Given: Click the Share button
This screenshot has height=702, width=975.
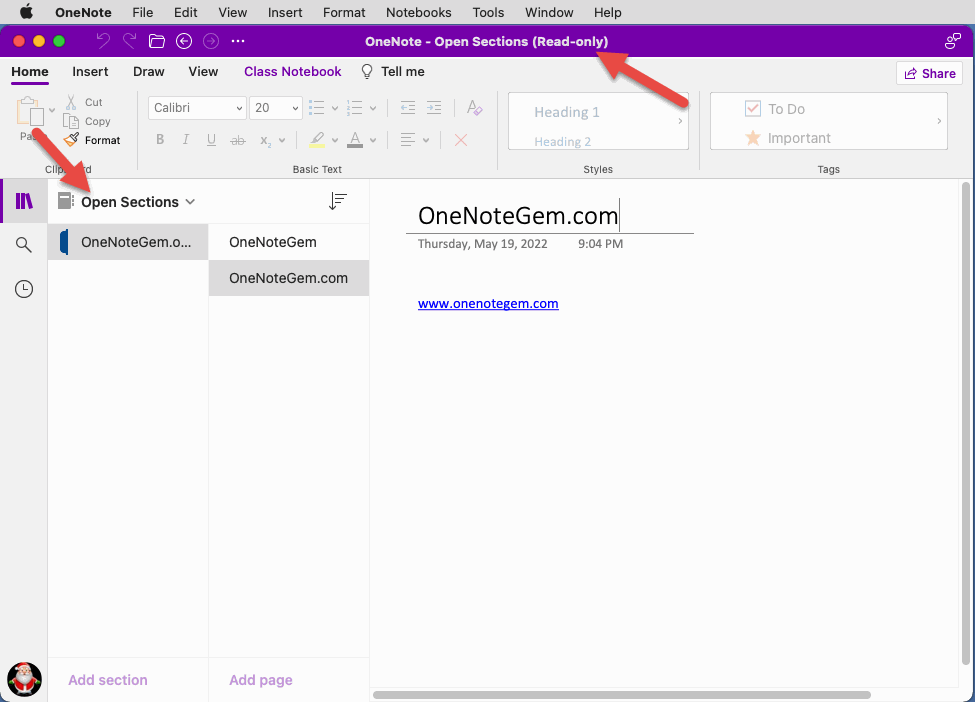Looking at the screenshot, I should (930, 73).
